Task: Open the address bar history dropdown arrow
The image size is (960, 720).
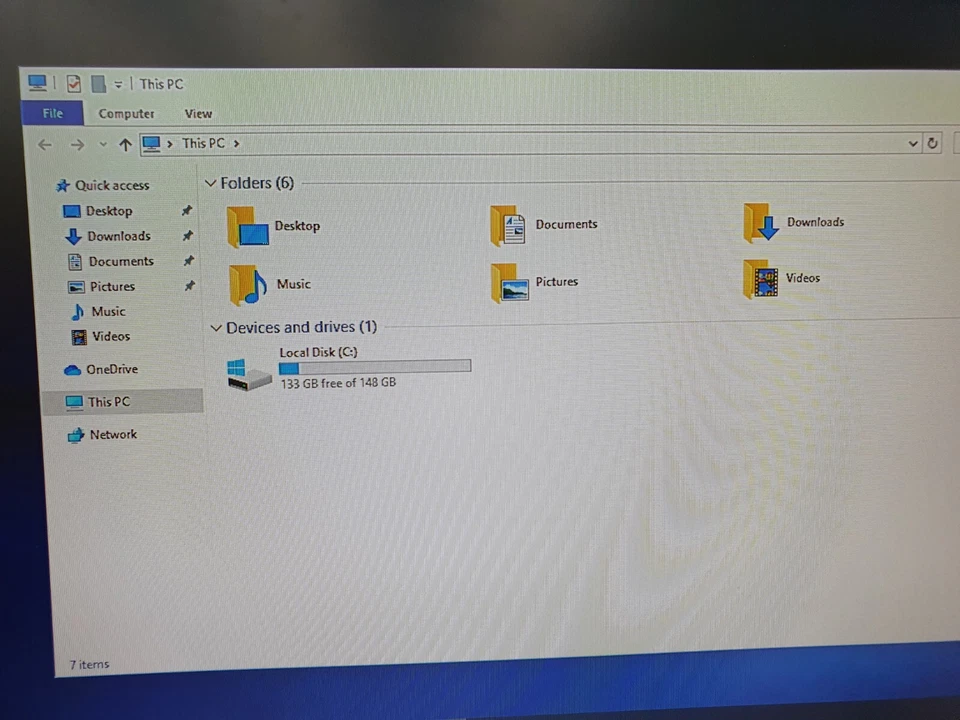Action: [x=912, y=143]
